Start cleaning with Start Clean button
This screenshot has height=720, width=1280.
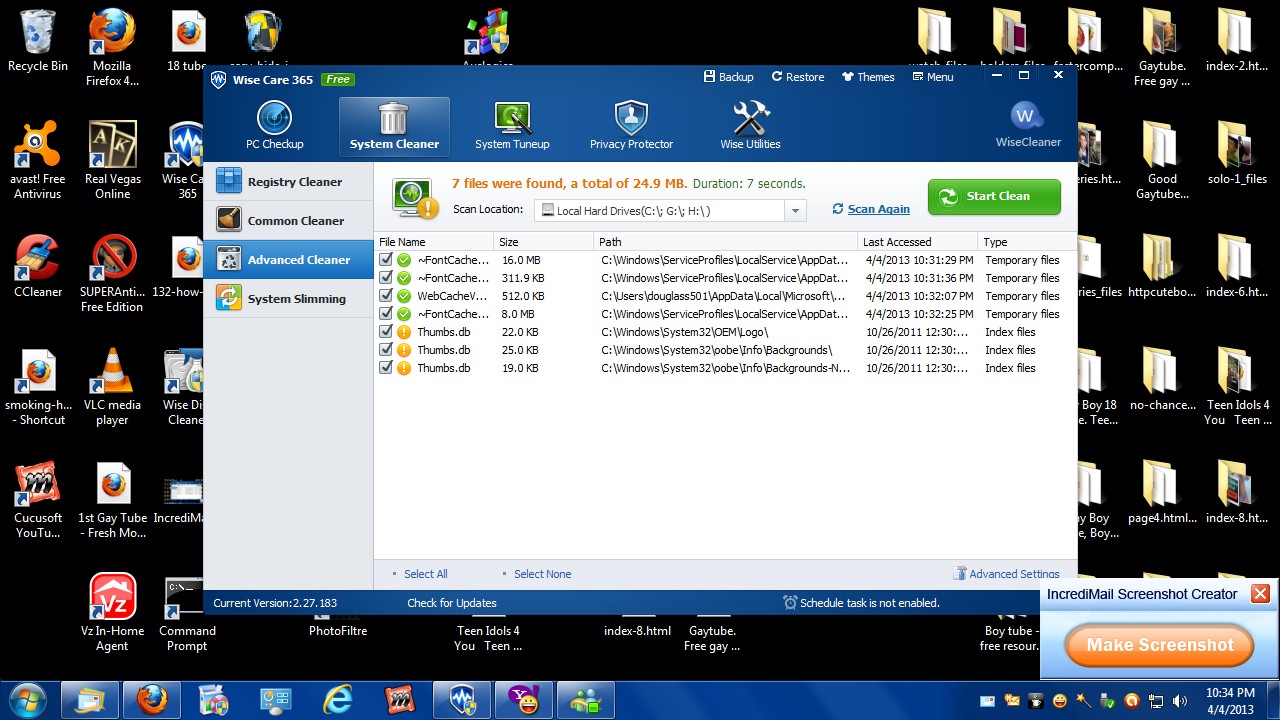[x=994, y=197]
